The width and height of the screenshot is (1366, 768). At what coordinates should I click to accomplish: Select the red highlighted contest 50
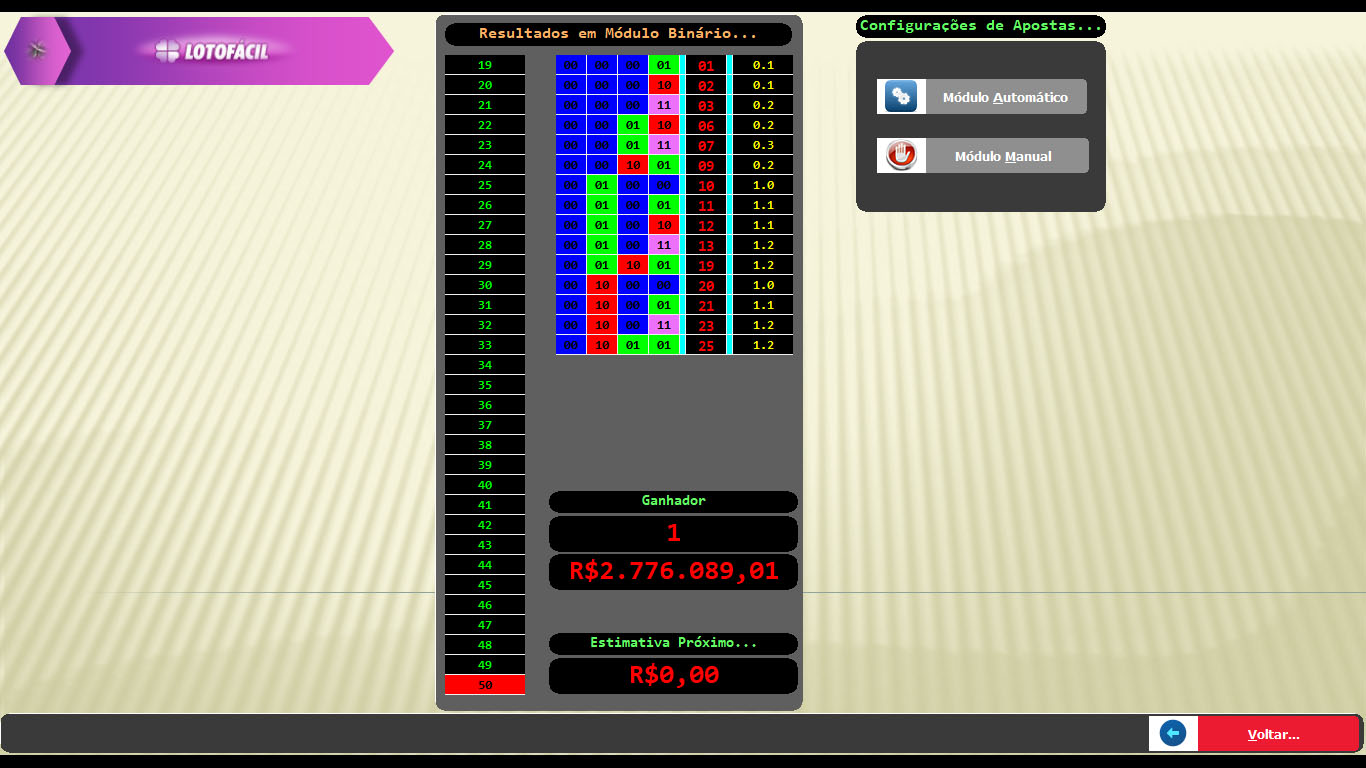485,685
